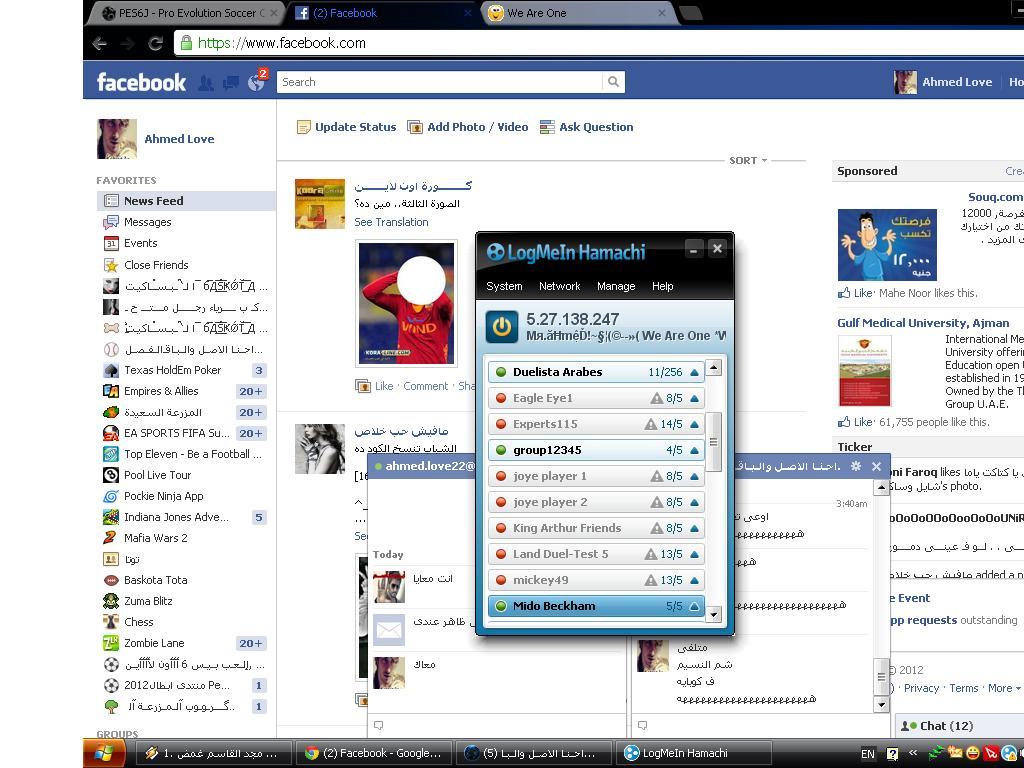Click Hamachi list scrollbar thumb
This screenshot has height=768, width=1024.
(x=713, y=441)
